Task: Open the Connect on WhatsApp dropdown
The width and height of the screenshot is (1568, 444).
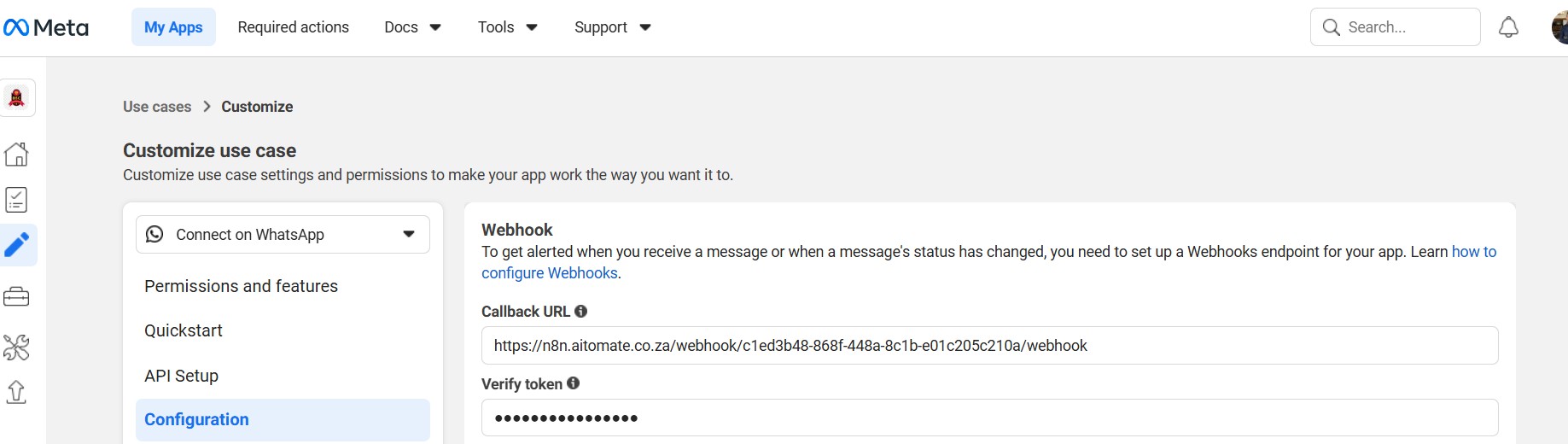Action: [x=283, y=235]
